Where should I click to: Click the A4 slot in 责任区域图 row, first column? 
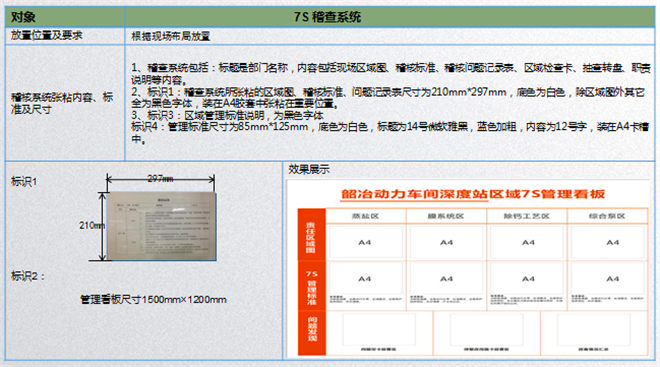pyautogui.click(x=365, y=242)
